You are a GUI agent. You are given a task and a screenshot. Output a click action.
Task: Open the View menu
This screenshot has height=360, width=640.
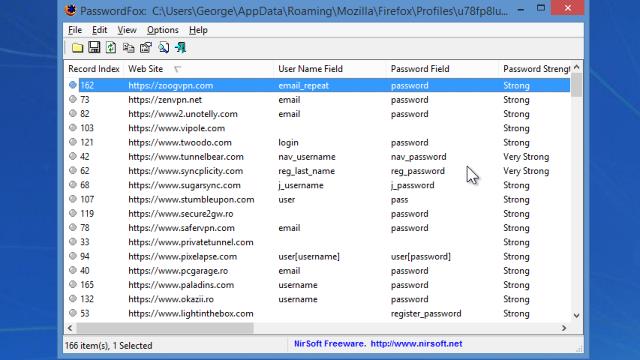click(x=127, y=30)
